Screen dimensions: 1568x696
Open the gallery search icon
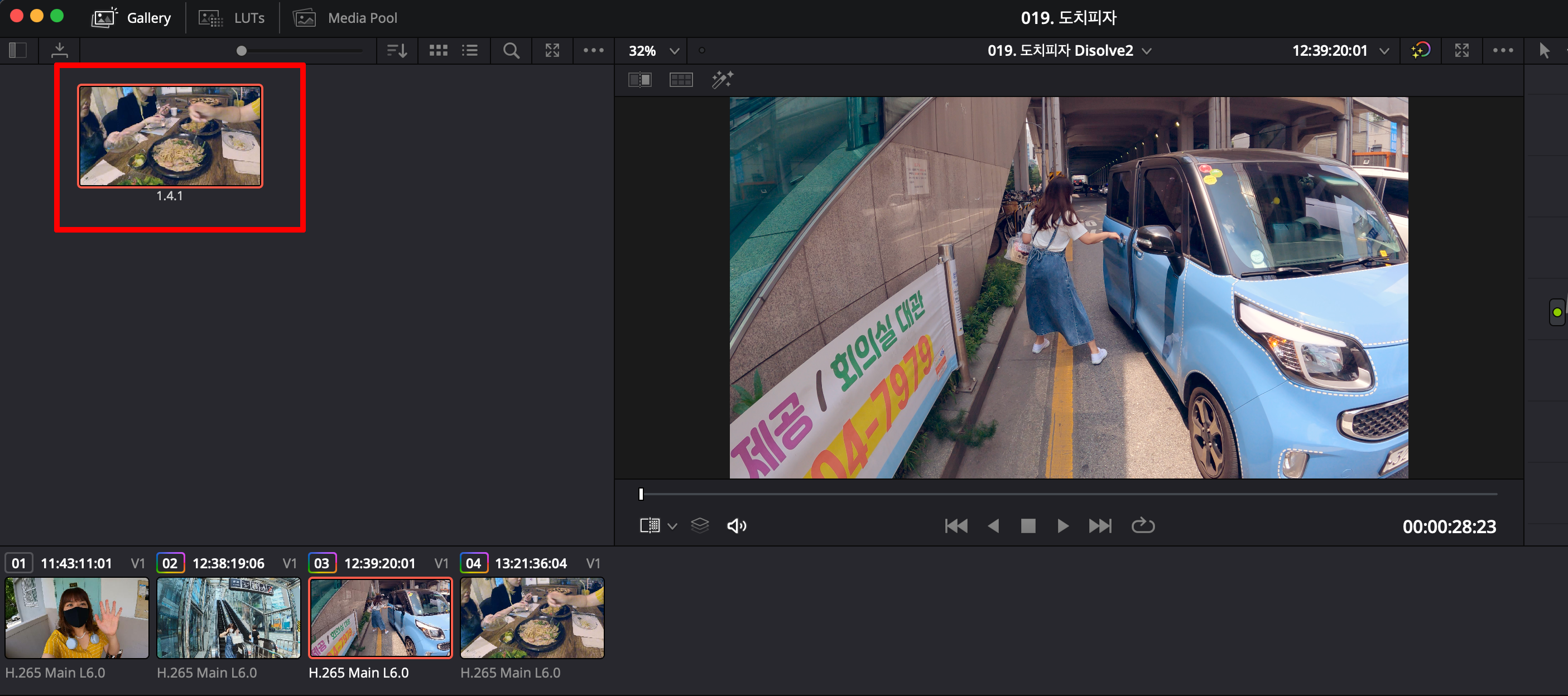coord(511,51)
